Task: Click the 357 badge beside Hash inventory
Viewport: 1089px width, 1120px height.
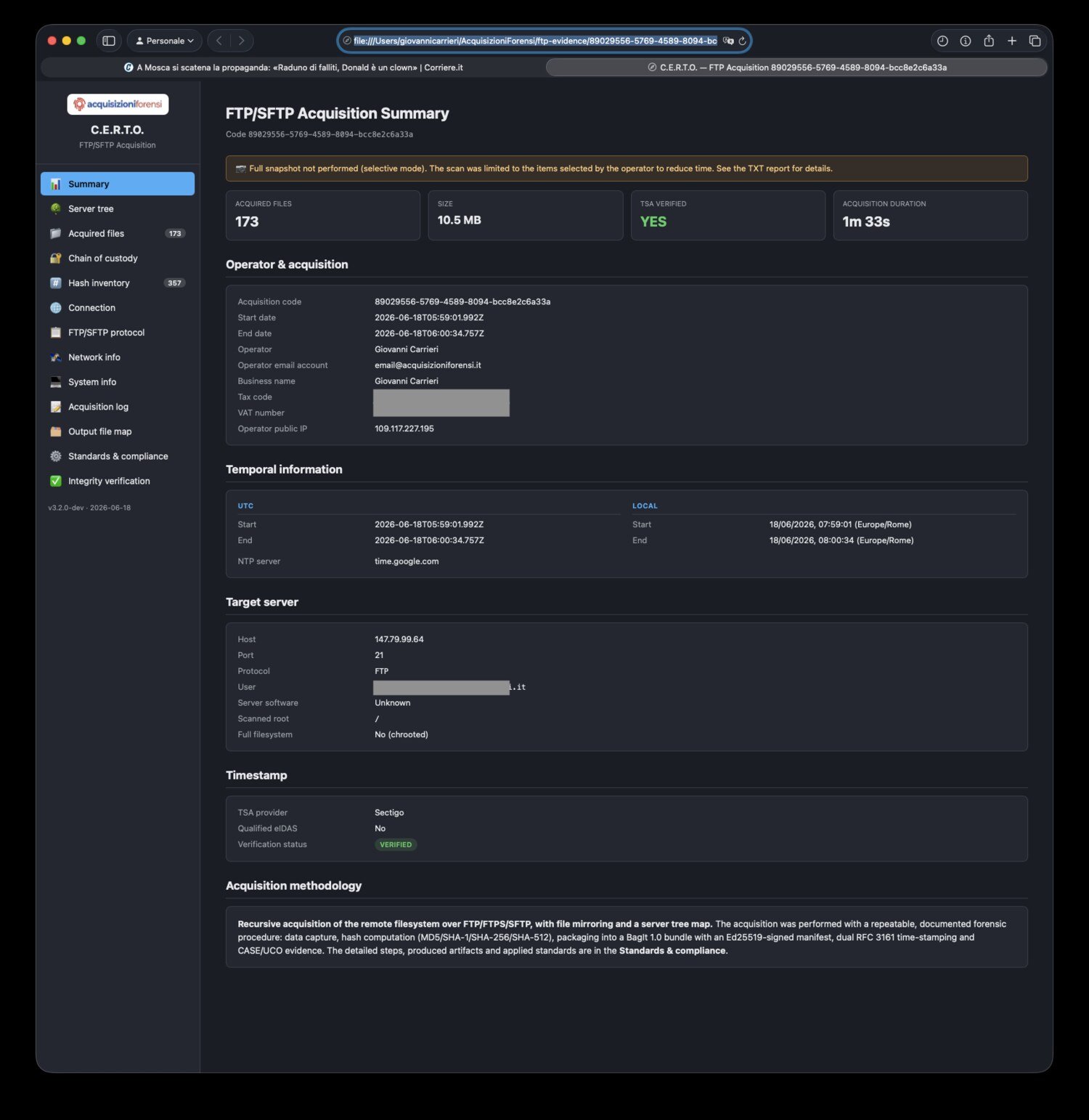Action: [x=175, y=283]
